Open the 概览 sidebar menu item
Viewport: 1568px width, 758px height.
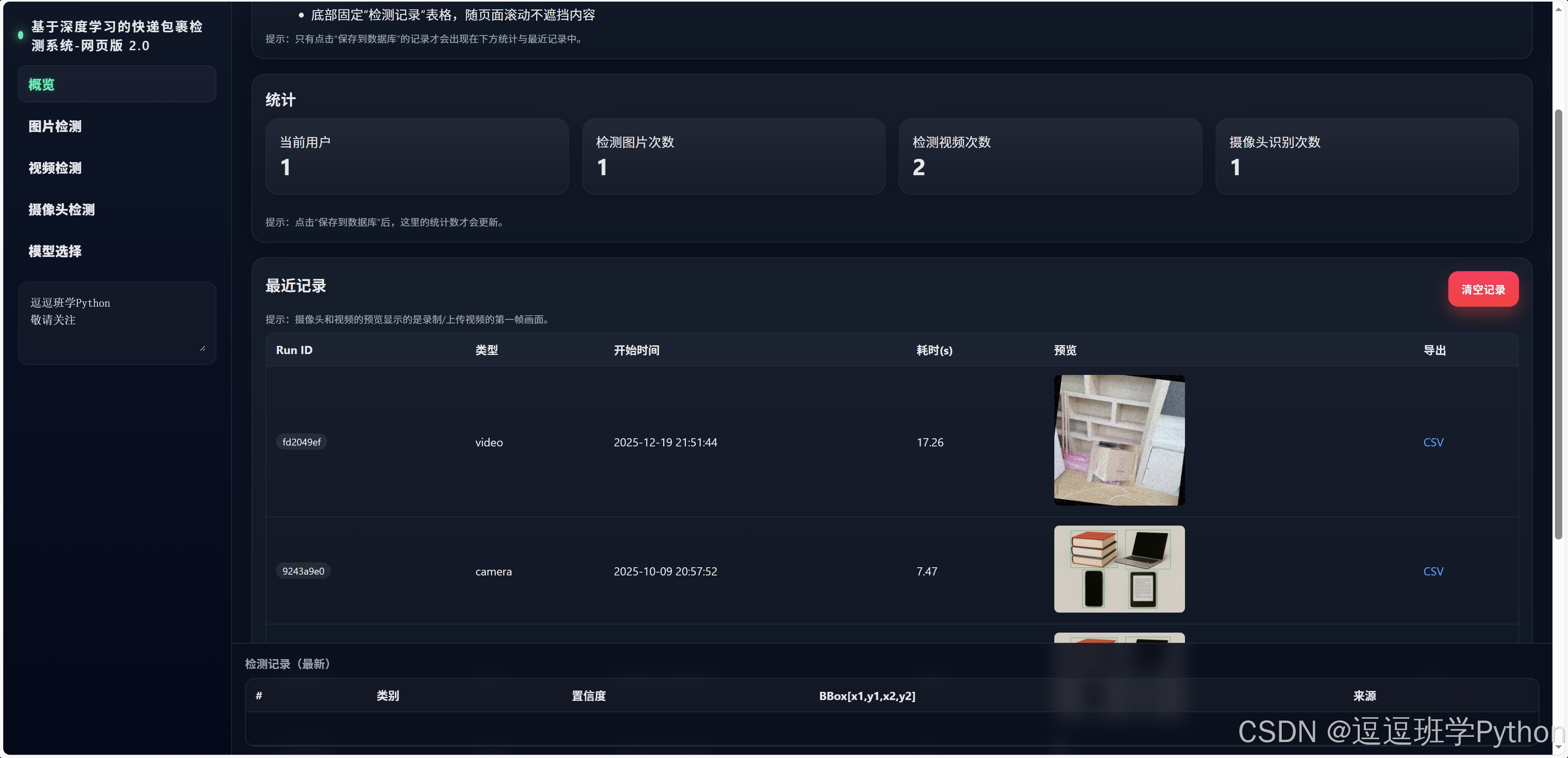117,84
